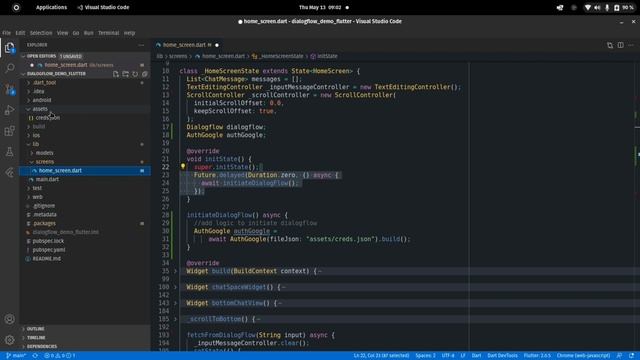Image resolution: width=640 pixels, height=360 pixels.
Task: Open the system volume indicator
Action: click(597, 7)
